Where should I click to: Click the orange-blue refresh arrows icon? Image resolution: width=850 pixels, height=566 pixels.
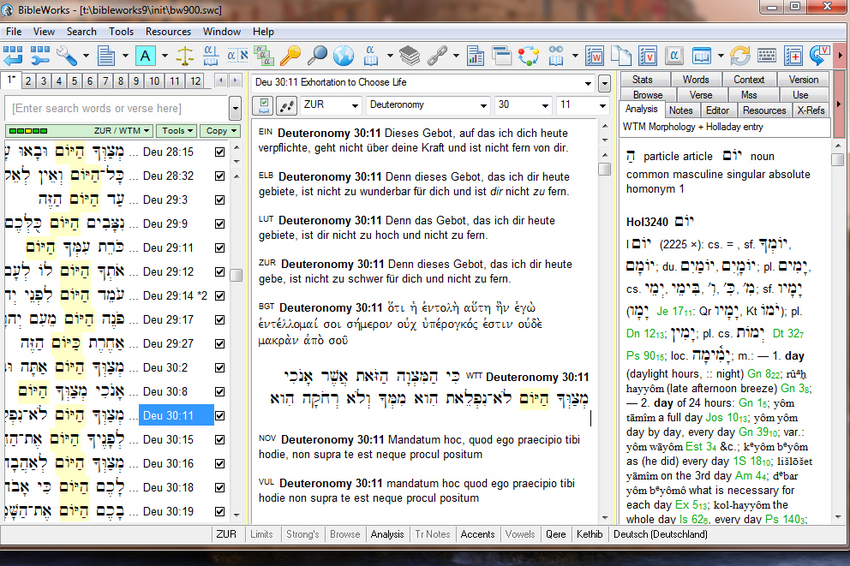[740, 55]
